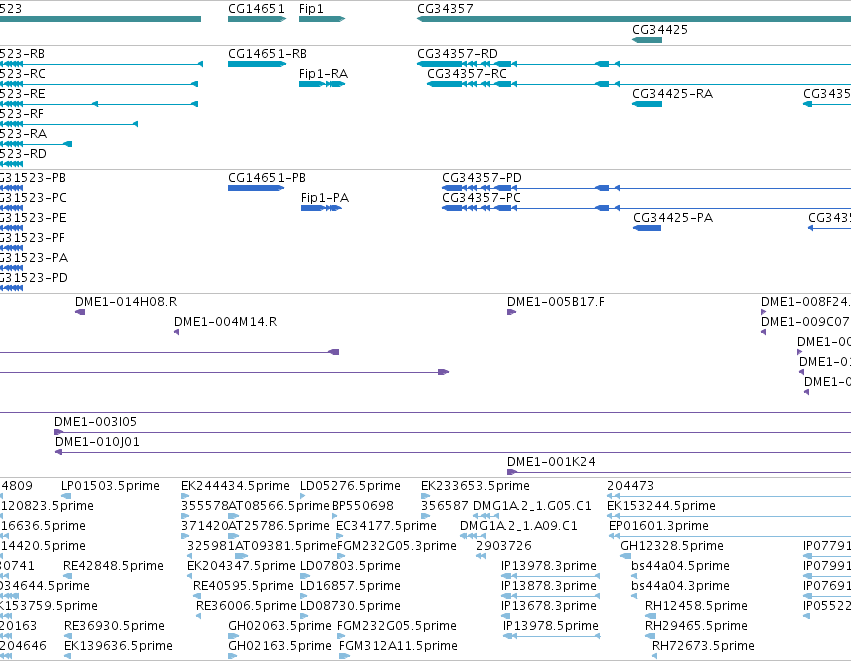The width and height of the screenshot is (851, 661).
Task: Select EST RE36930.5prime
Action: tap(114, 627)
